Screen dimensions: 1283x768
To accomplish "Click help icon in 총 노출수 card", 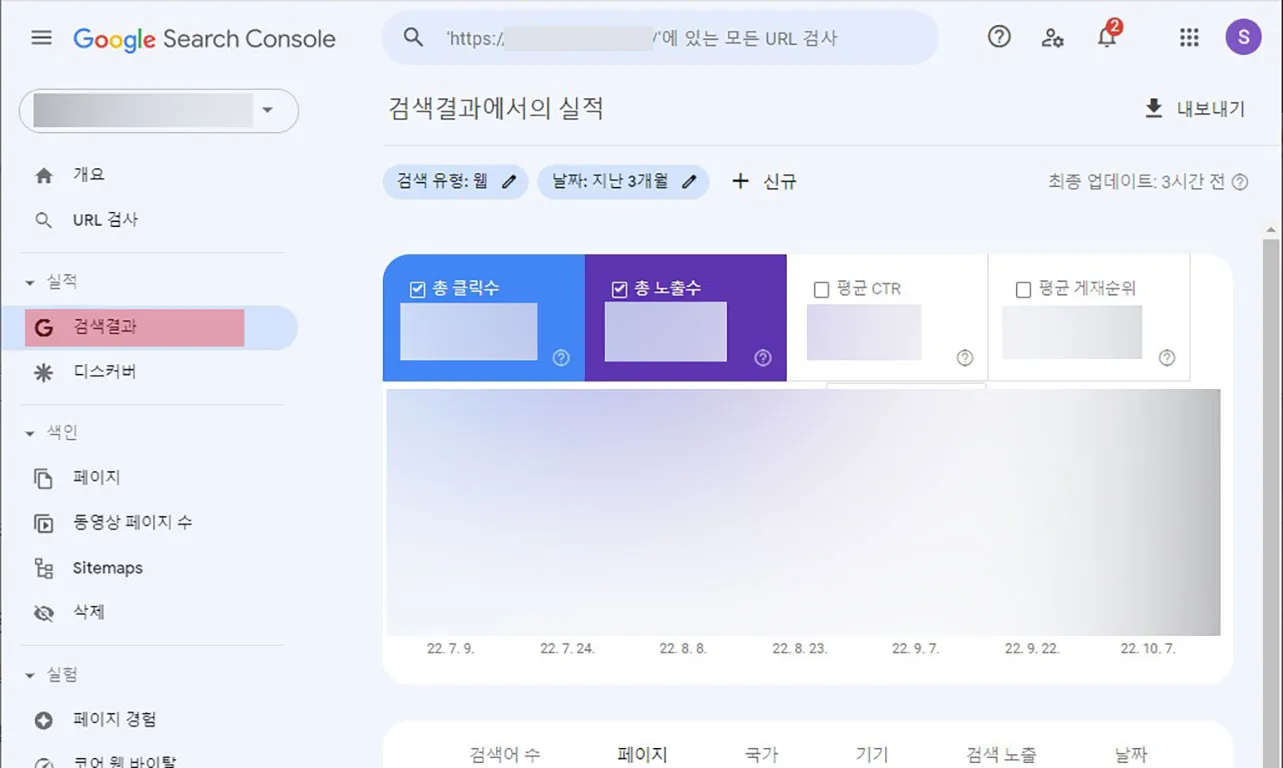I will click(763, 358).
